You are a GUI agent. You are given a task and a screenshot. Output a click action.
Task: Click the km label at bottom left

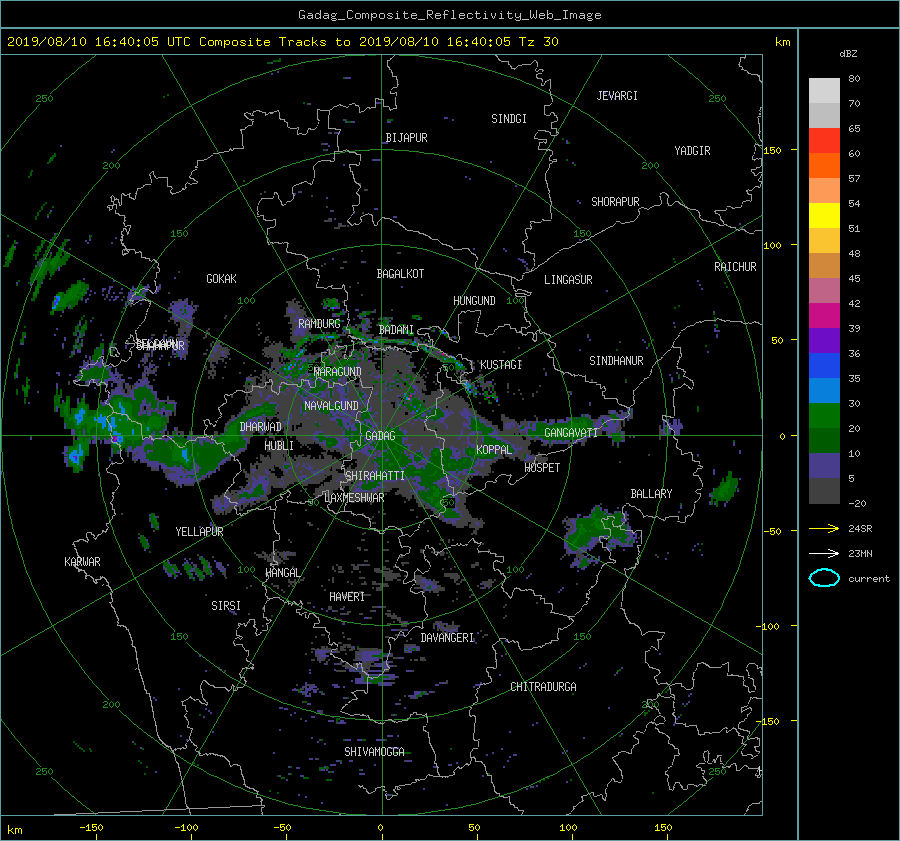click(15, 830)
